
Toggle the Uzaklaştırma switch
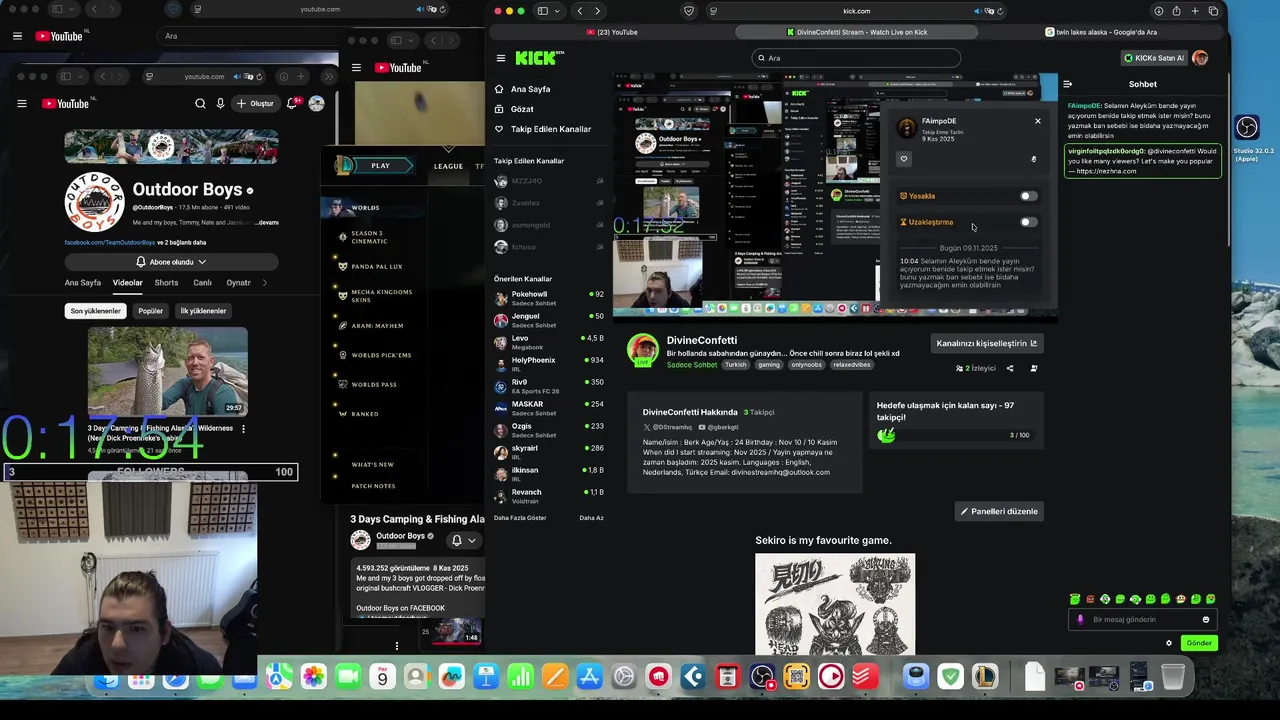[1028, 222]
